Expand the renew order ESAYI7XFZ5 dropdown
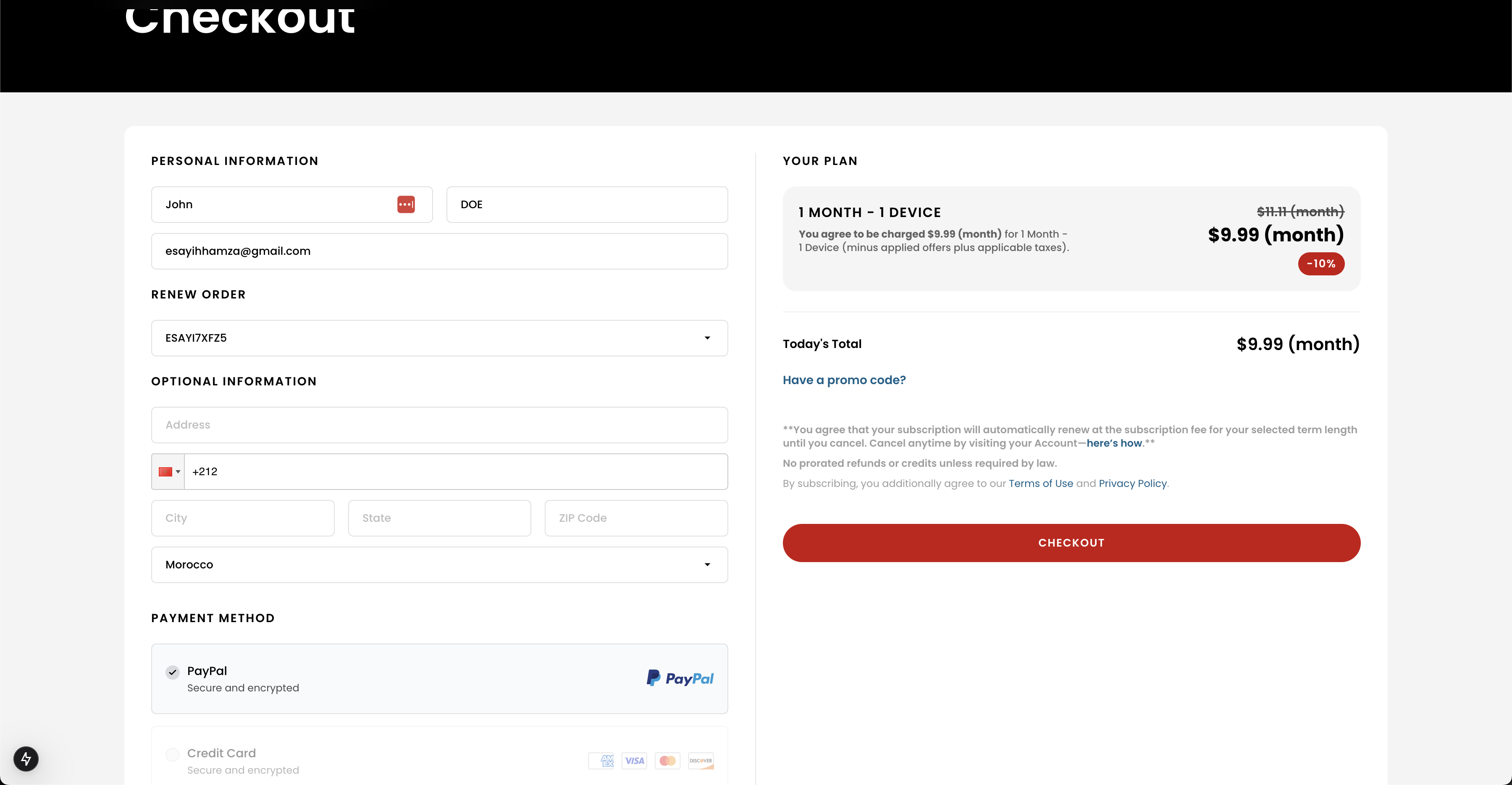The width and height of the screenshot is (1512, 785). point(439,338)
